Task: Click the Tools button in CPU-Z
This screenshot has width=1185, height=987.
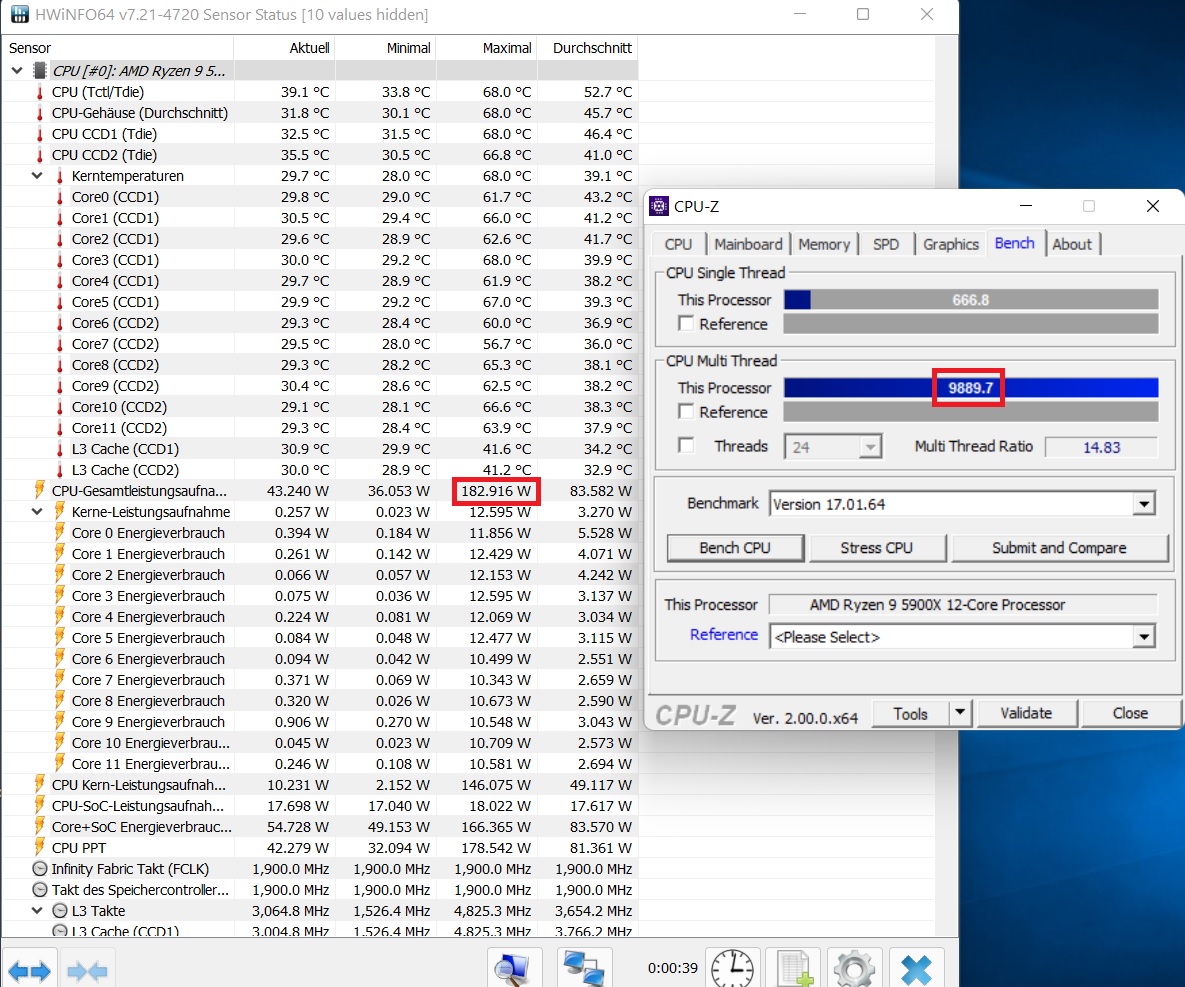Action: pyautogui.click(x=910, y=713)
